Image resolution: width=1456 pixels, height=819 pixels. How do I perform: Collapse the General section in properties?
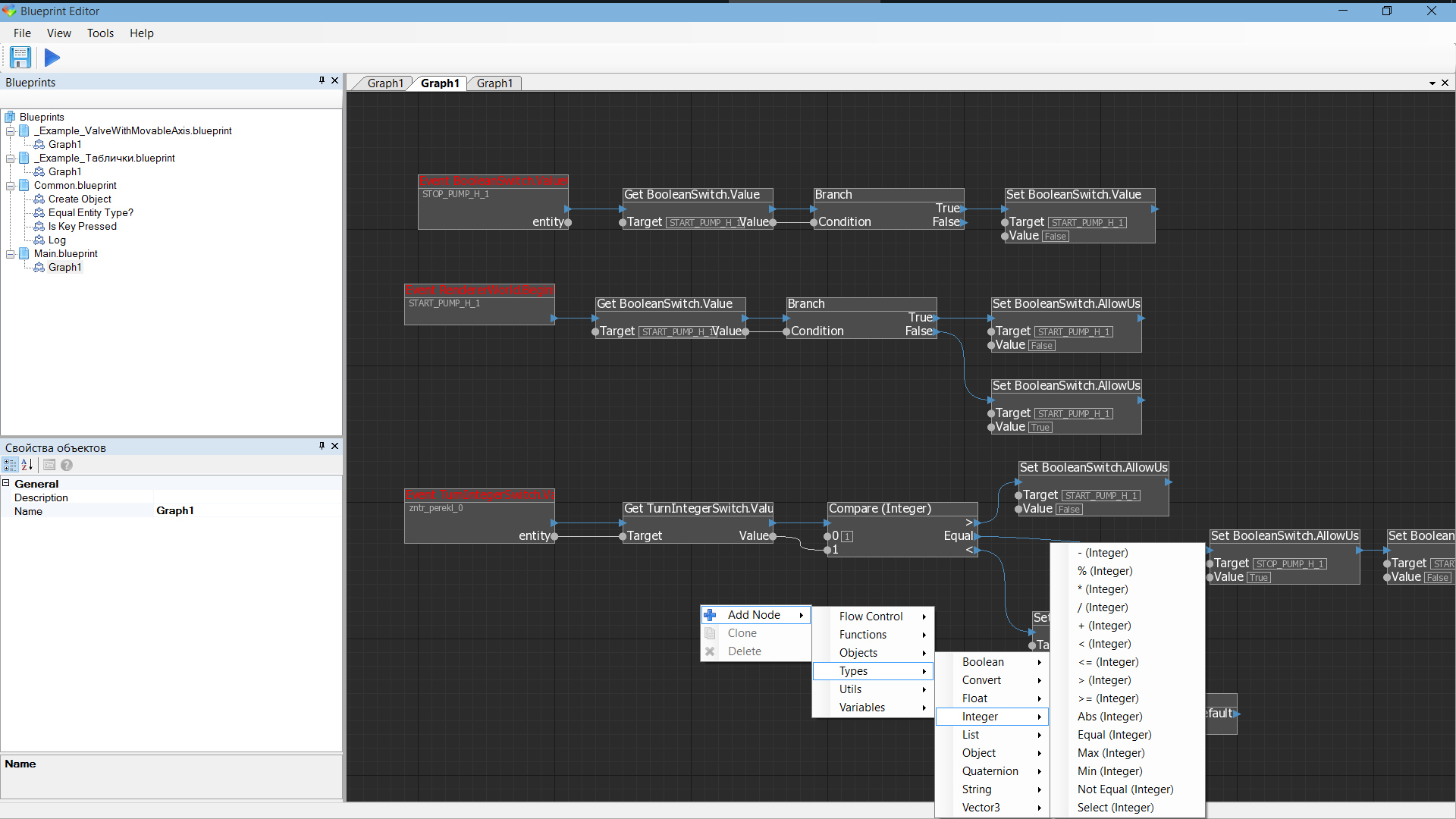coord(6,483)
